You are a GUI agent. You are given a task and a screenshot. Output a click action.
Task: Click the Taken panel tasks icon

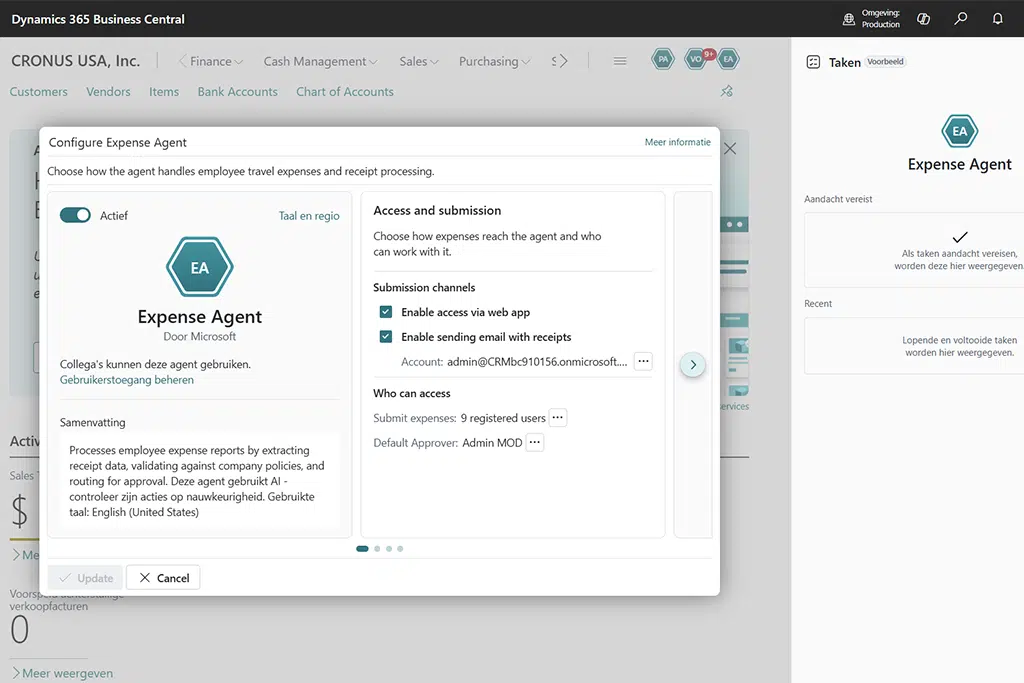tap(813, 62)
